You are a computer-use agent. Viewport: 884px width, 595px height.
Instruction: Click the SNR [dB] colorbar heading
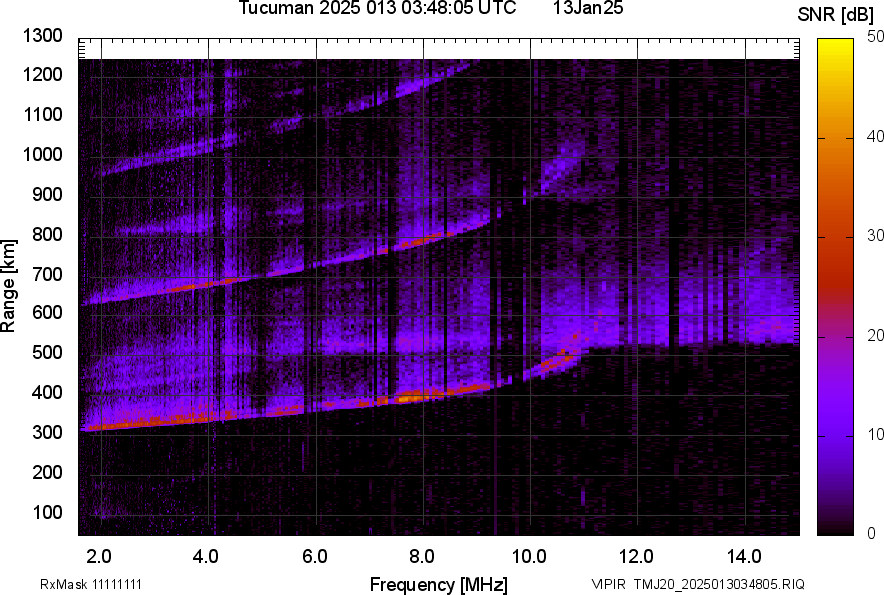[x=834, y=15]
